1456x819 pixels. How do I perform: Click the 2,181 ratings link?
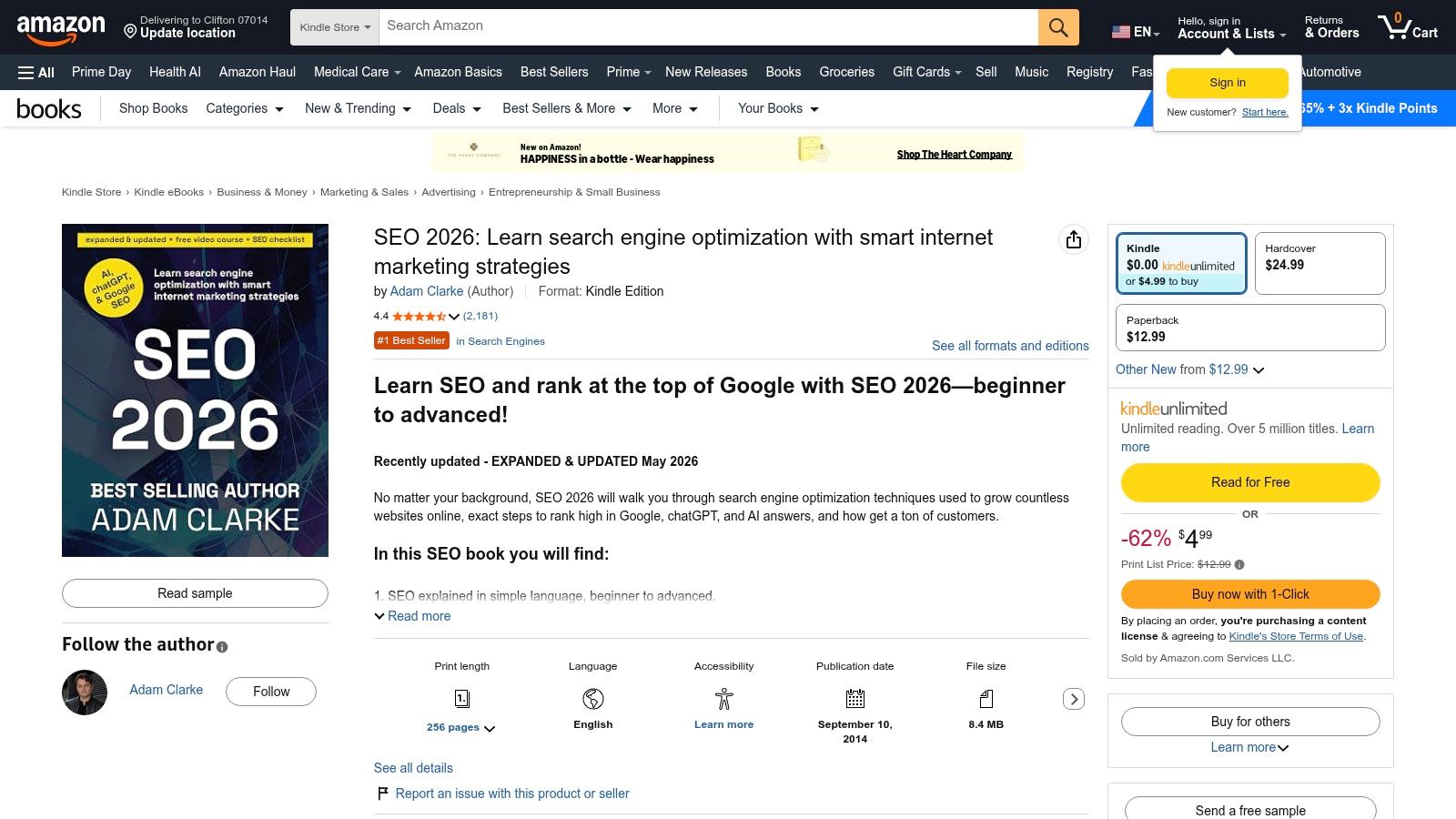480,316
